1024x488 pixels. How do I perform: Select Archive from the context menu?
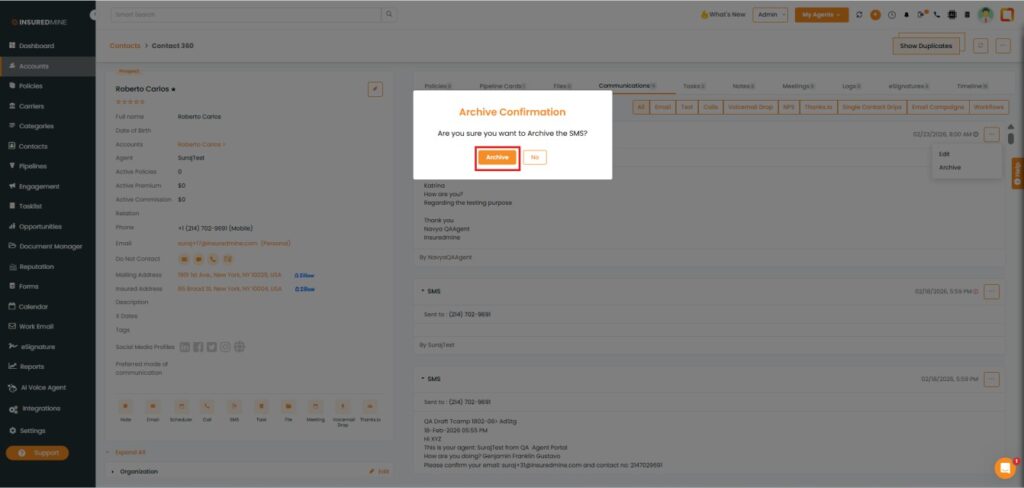click(x=950, y=168)
